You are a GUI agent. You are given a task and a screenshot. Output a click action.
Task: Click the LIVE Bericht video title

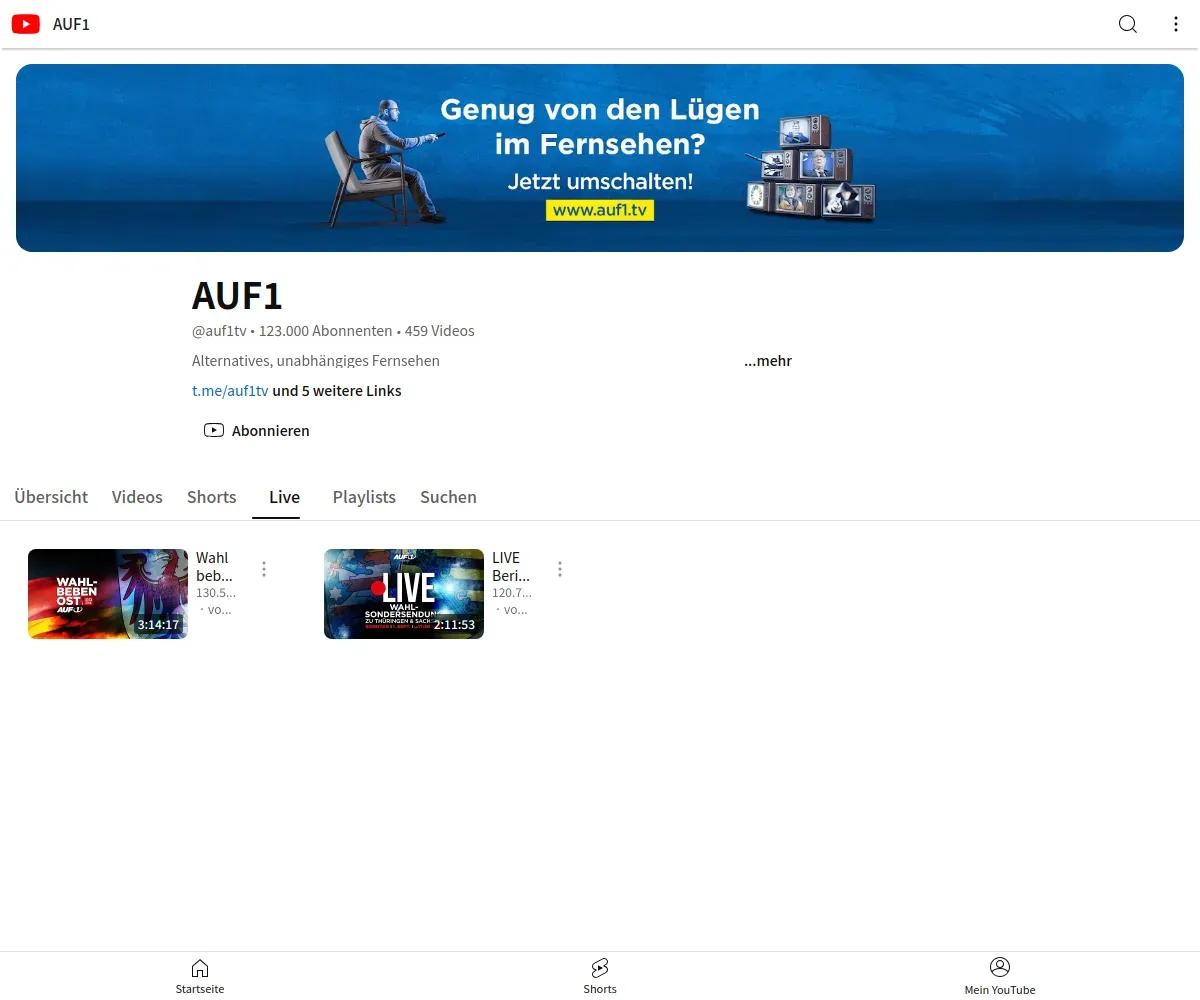click(511, 567)
